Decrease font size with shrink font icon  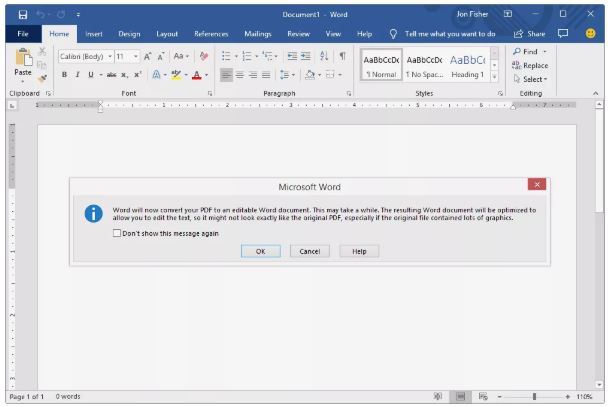[x=160, y=57]
